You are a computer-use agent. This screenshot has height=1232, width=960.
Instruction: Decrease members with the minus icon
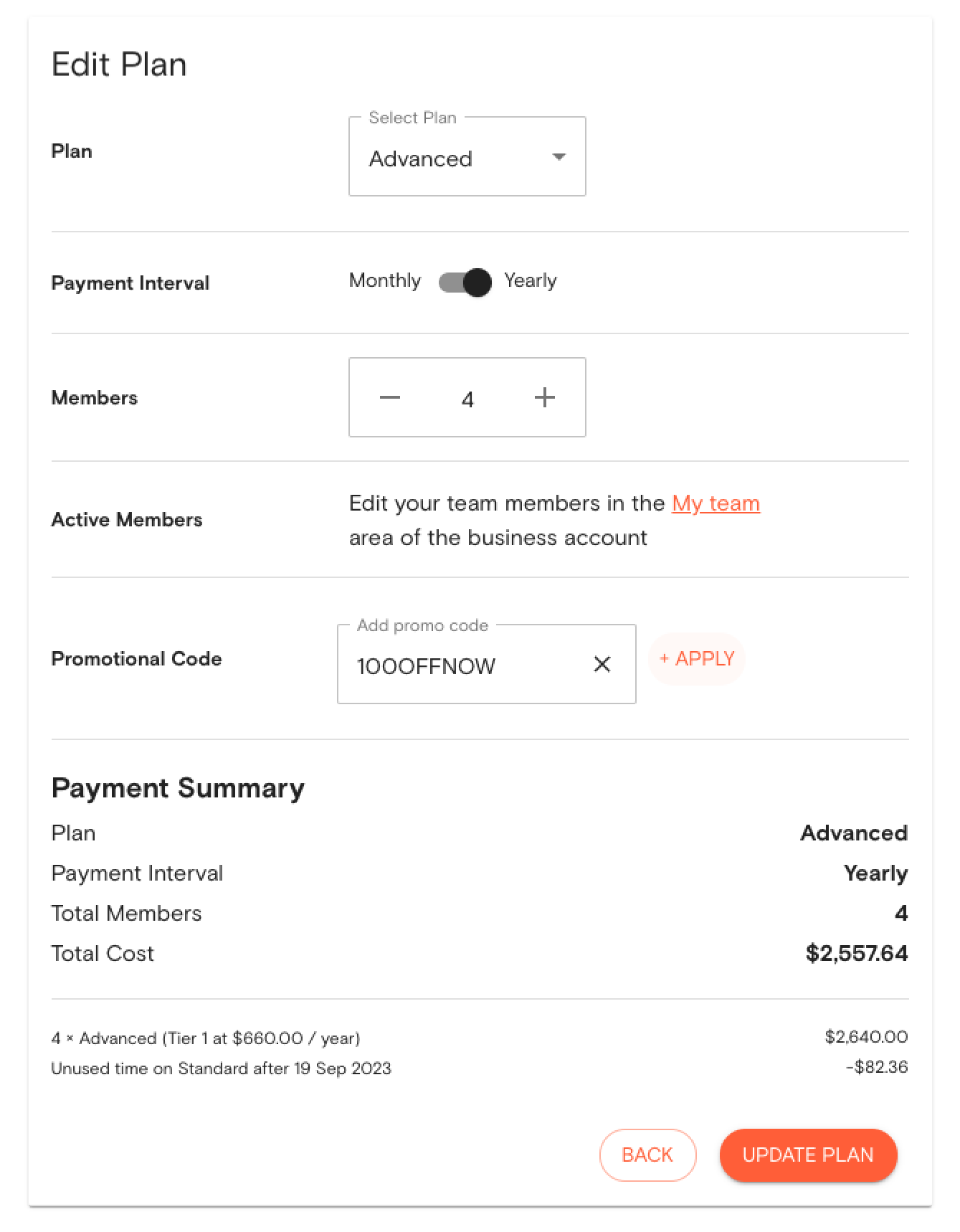tap(390, 397)
